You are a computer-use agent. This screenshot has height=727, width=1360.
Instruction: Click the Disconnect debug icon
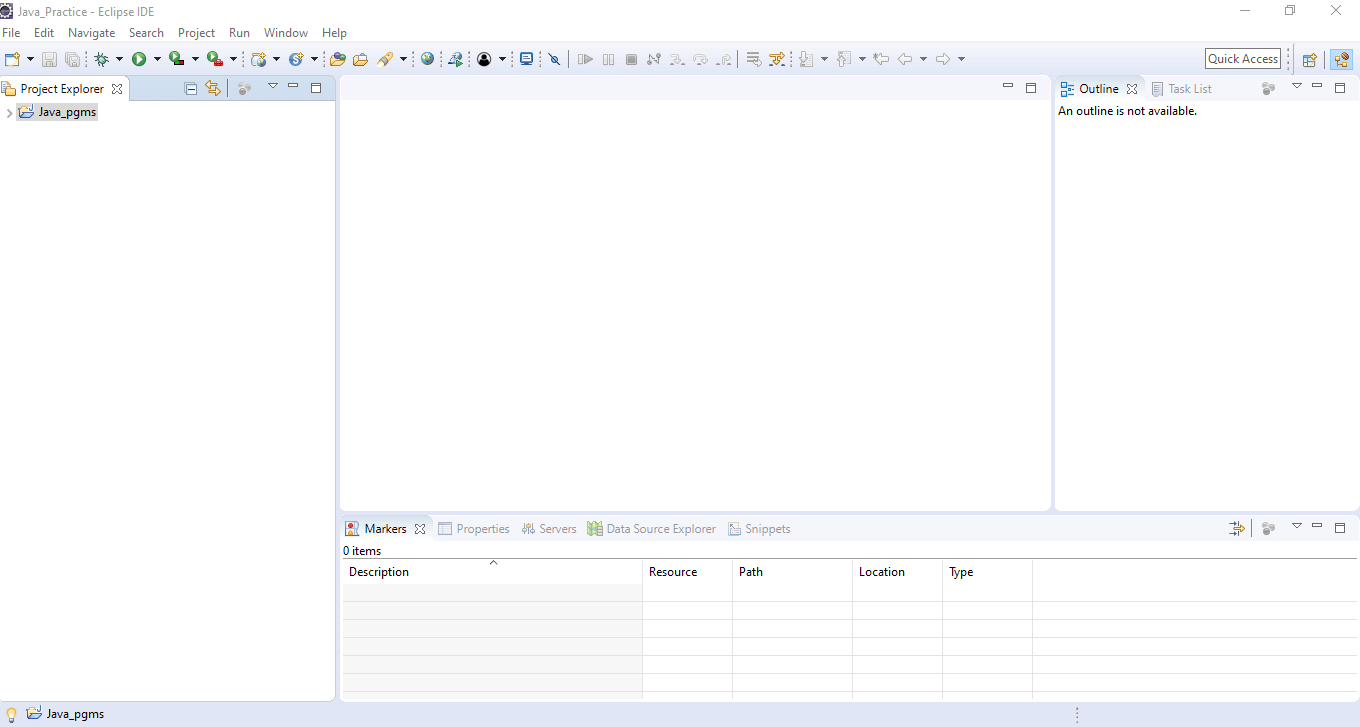tap(654, 59)
